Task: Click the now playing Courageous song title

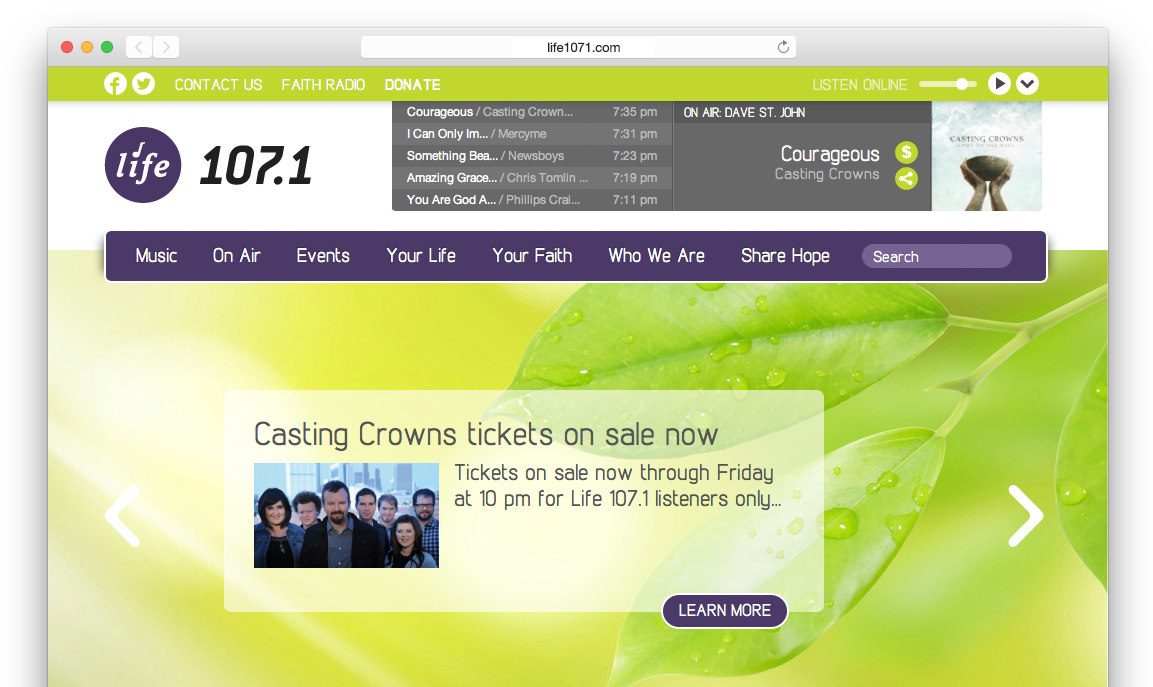Action: pyautogui.click(x=829, y=154)
